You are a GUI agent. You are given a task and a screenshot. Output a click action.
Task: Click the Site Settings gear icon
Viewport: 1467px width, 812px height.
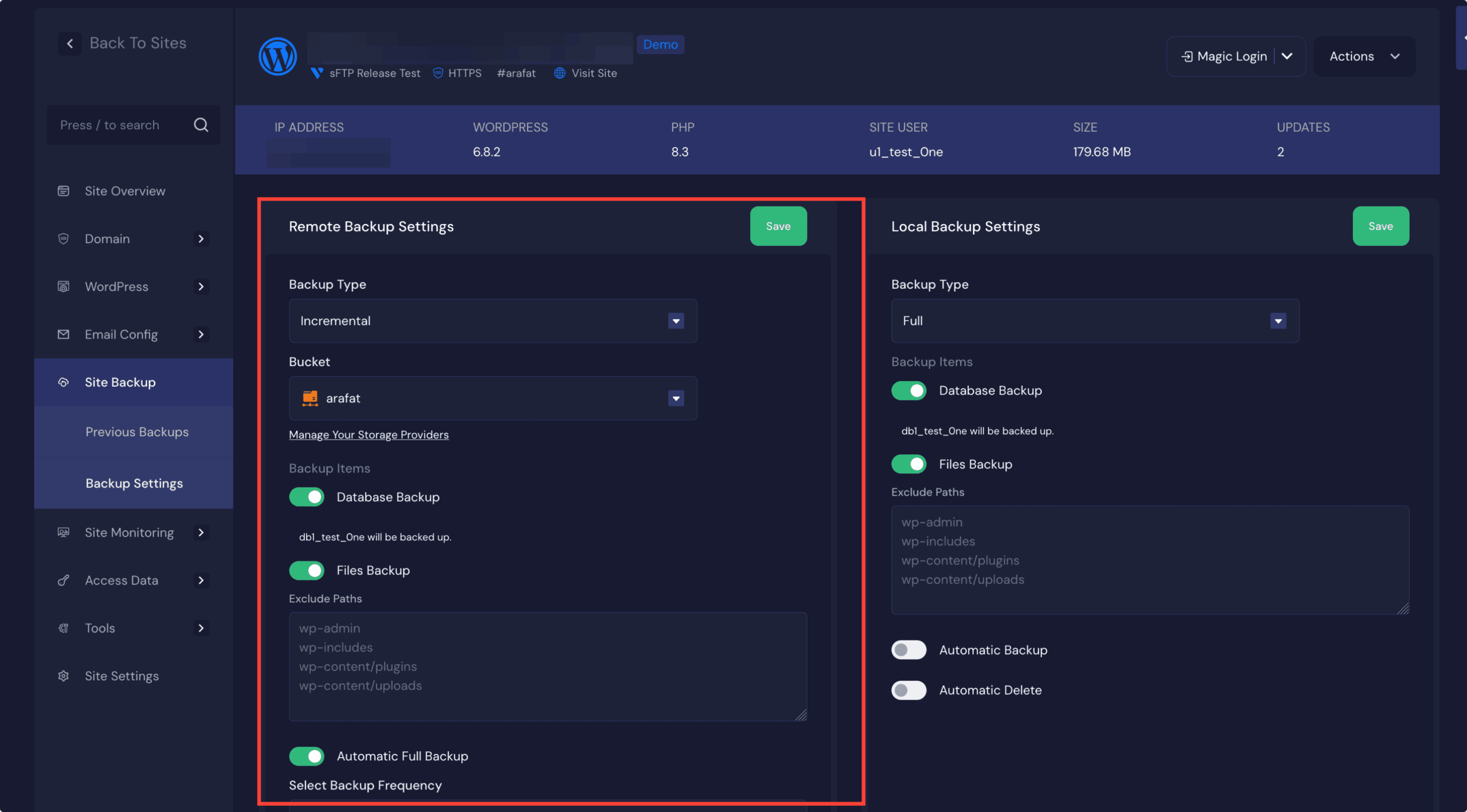tap(63, 676)
